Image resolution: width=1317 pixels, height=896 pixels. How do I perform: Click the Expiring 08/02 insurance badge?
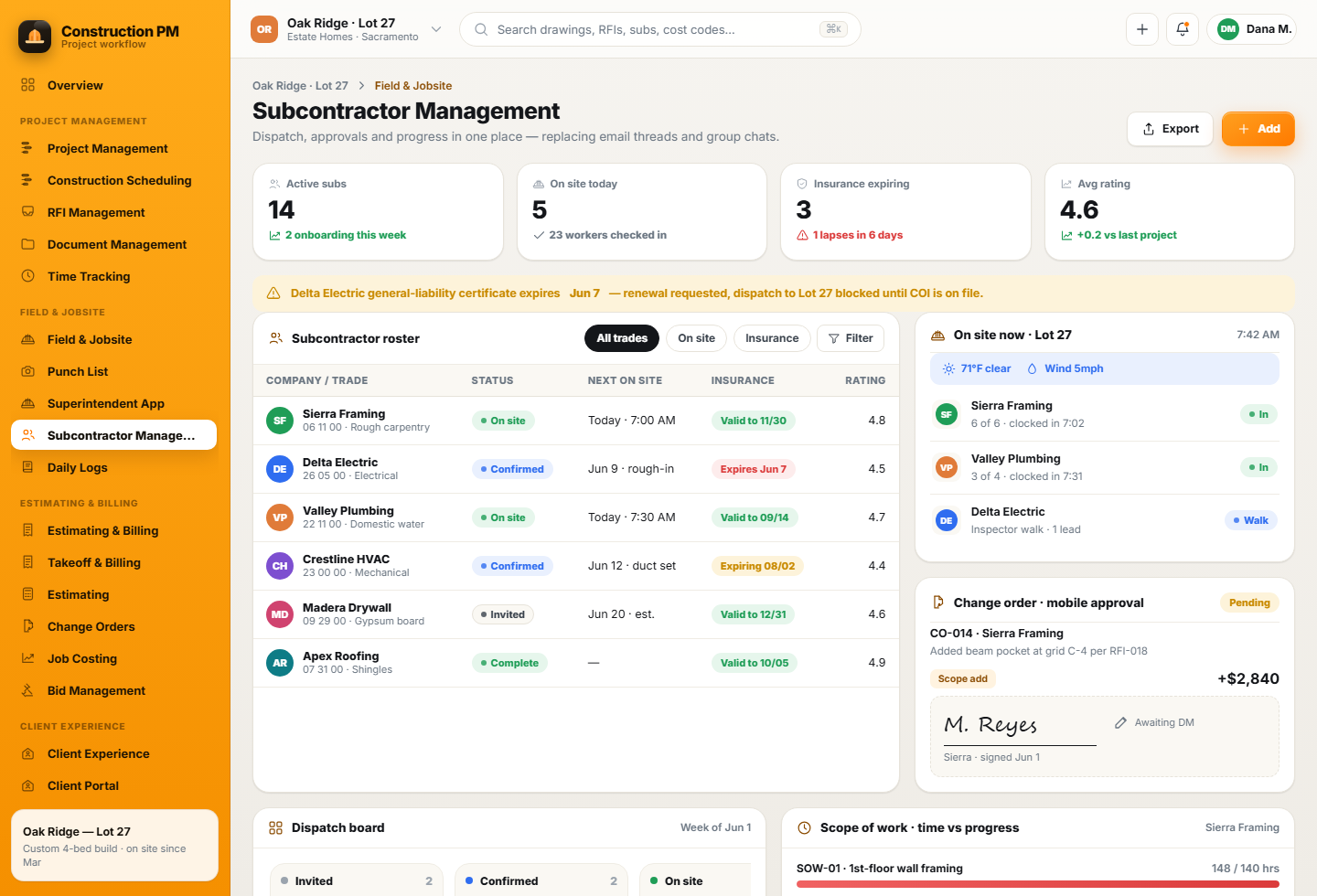point(757,566)
